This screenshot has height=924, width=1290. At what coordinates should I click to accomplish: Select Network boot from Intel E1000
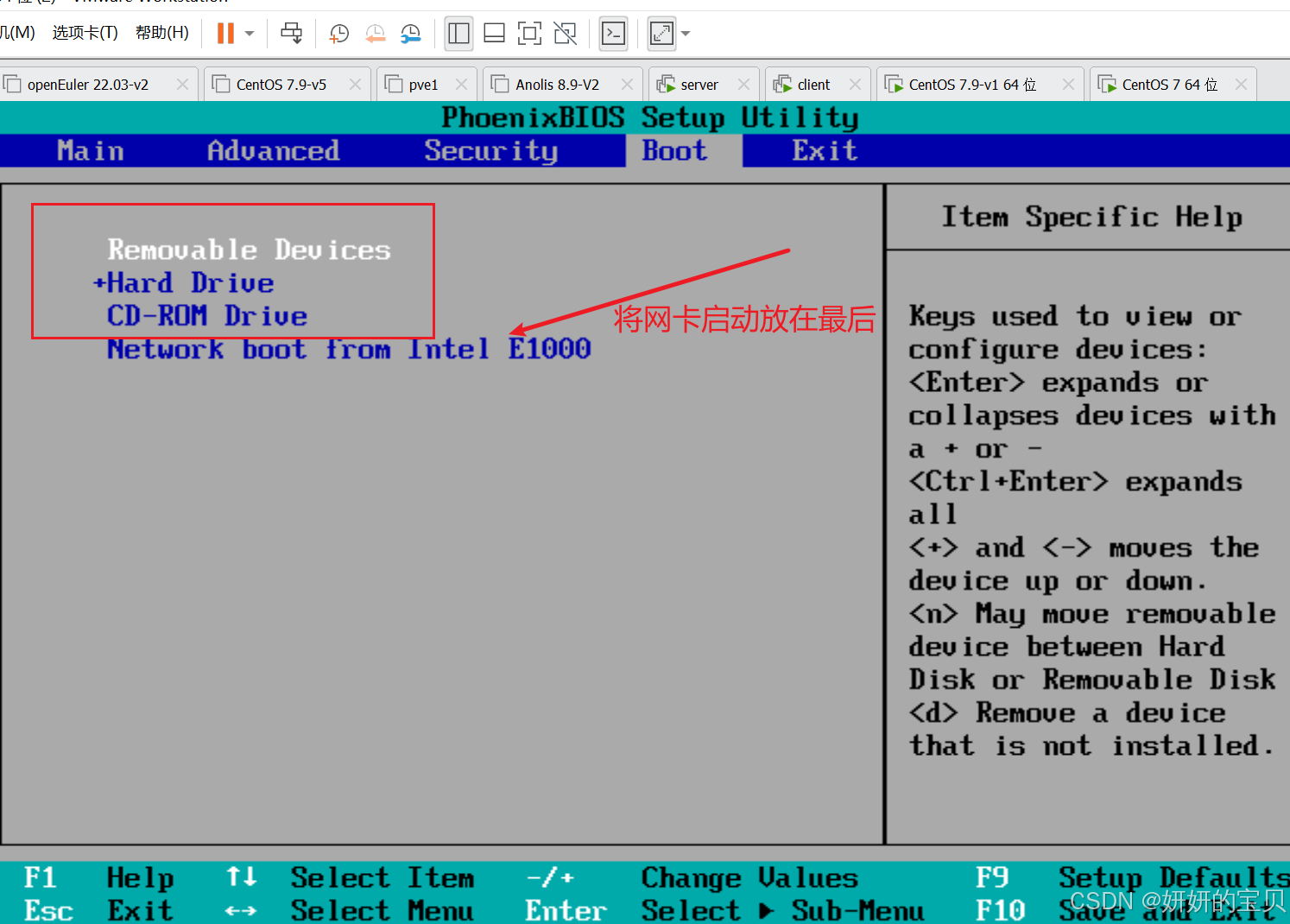click(349, 350)
